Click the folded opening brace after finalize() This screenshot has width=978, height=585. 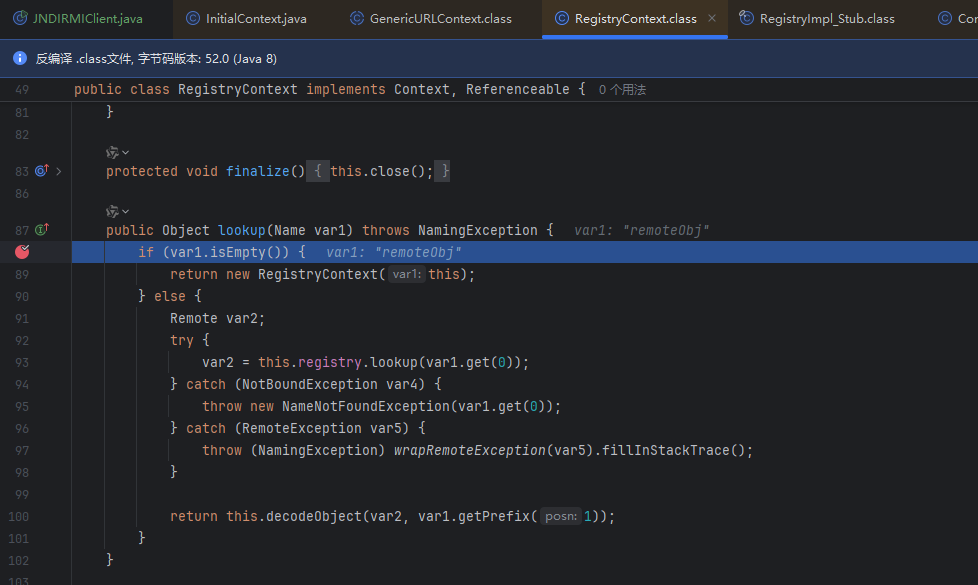[x=317, y=171]
